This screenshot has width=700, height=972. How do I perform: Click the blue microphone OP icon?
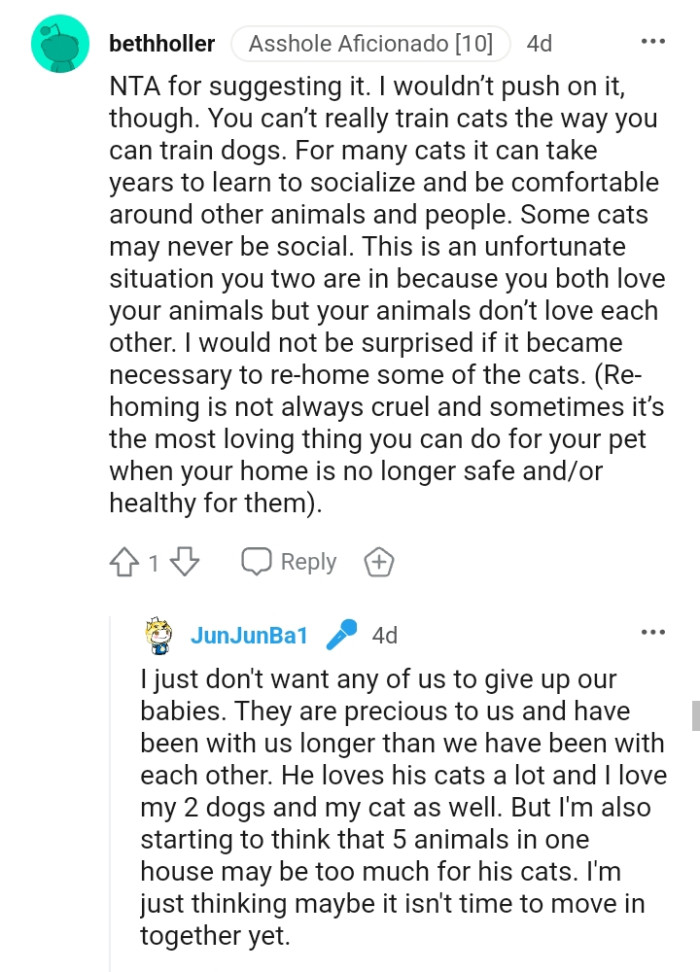point(342,634)
